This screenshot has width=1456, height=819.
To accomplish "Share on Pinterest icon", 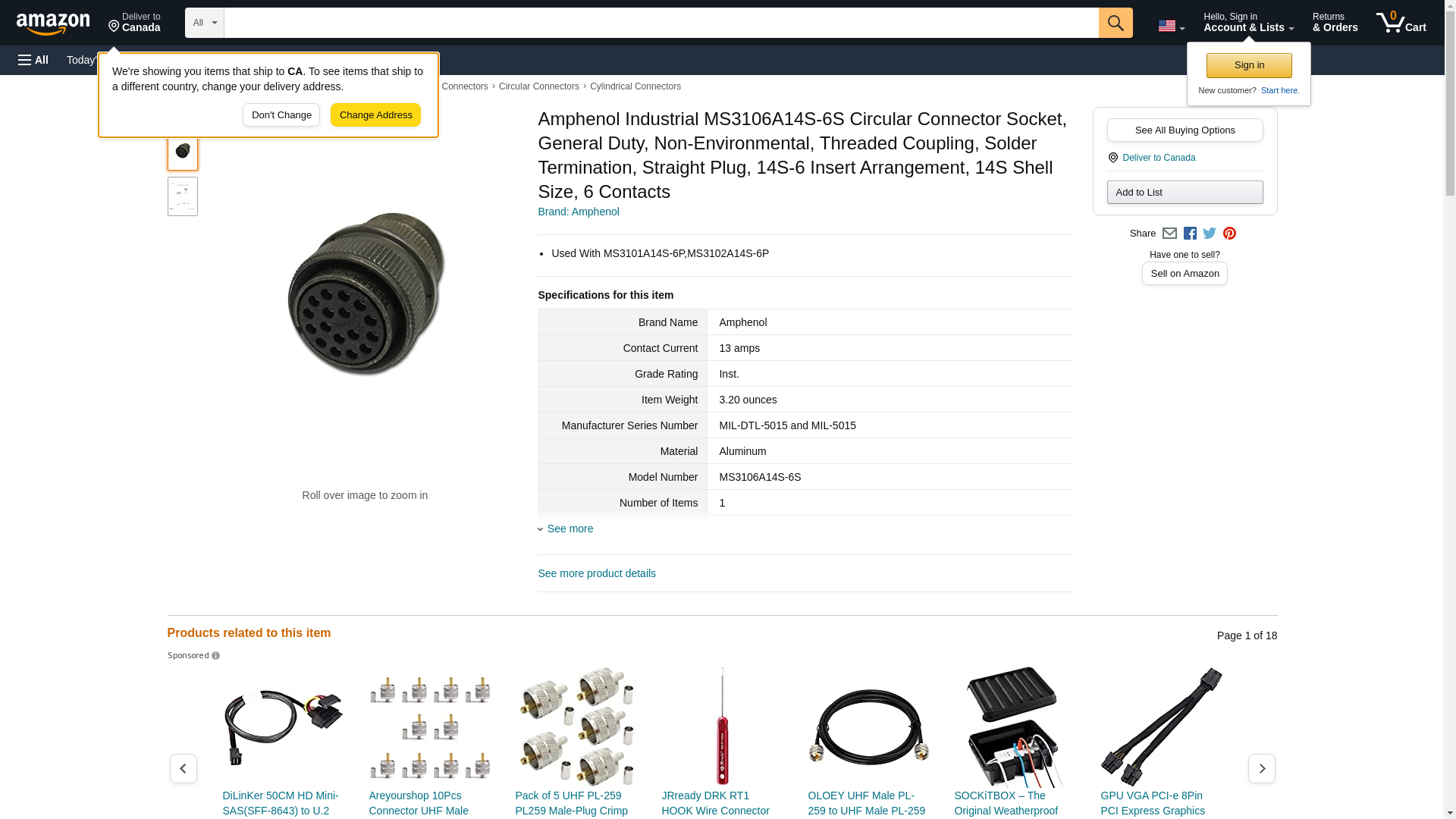I will (1229, 234).
